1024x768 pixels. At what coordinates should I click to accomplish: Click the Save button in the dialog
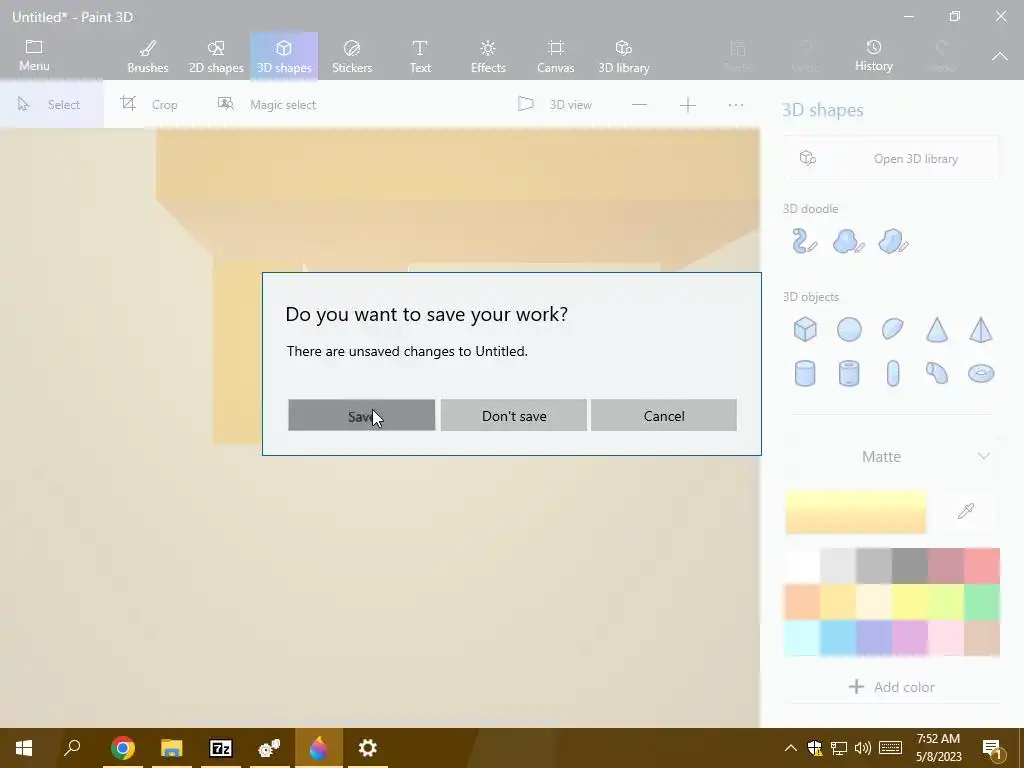tap(361, 415)
